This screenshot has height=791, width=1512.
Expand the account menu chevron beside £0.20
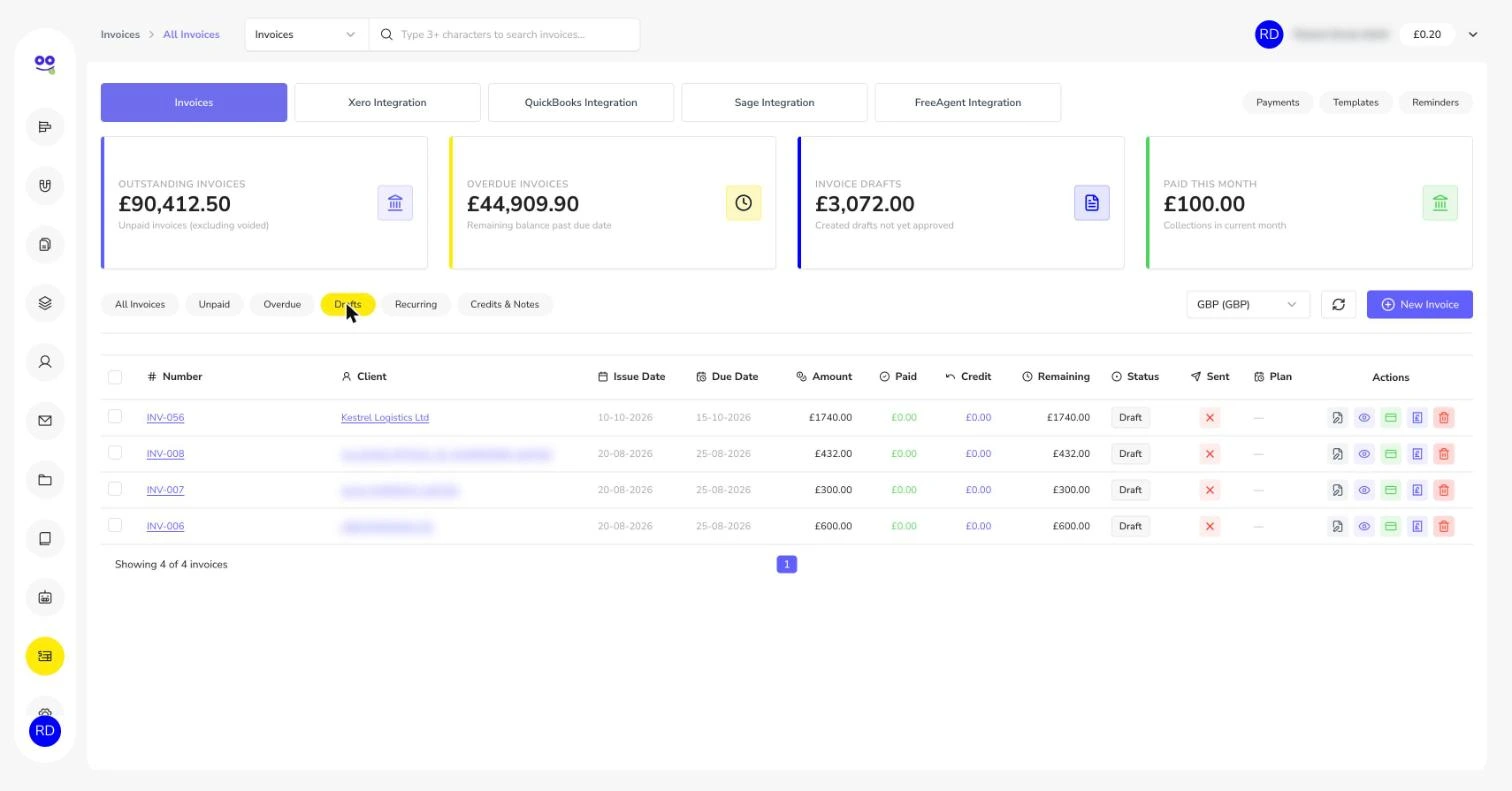(x=1472, y=35)
